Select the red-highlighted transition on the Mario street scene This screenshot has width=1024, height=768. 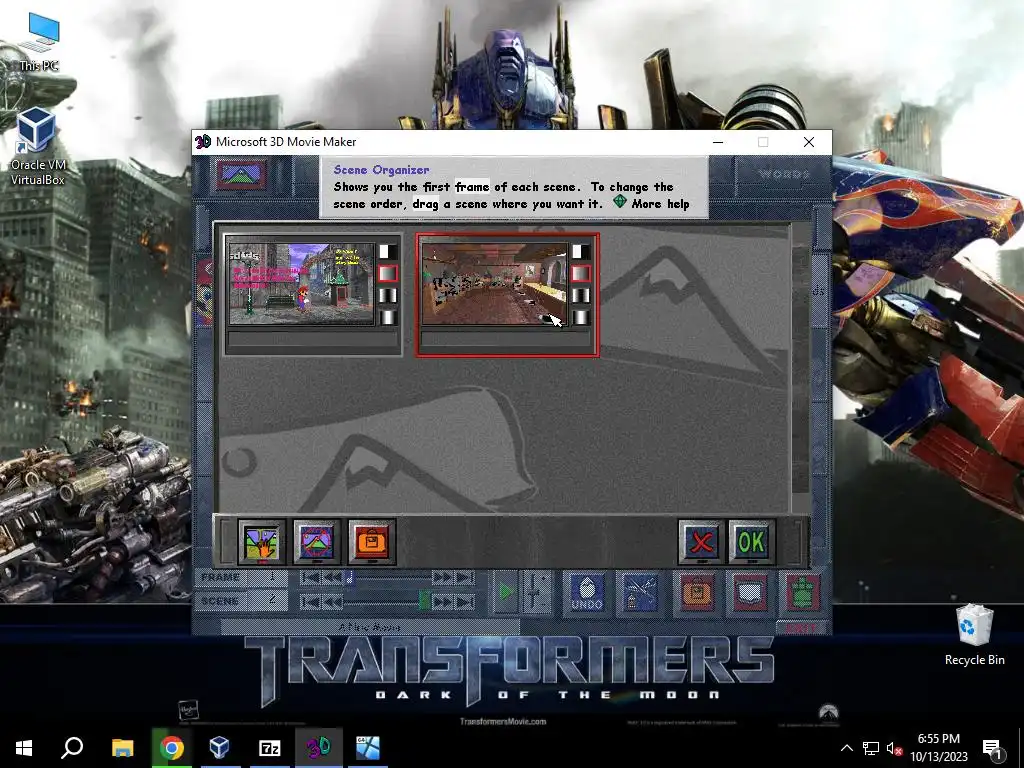click(x=388, y=274)
